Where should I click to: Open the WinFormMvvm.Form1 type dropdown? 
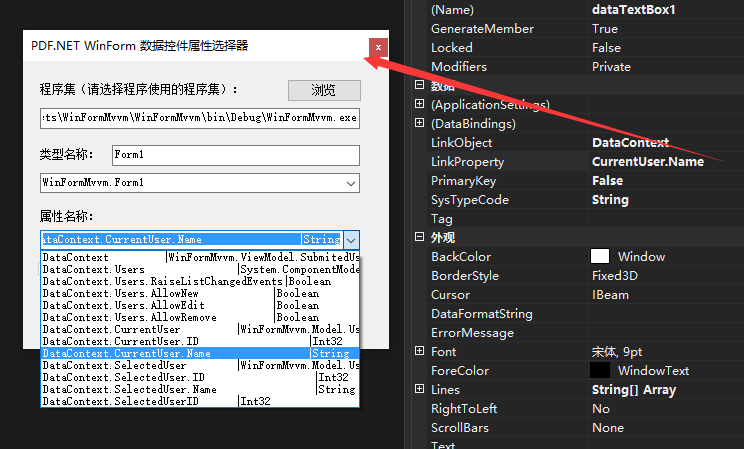pyautogui.click(x=351, y=183)
